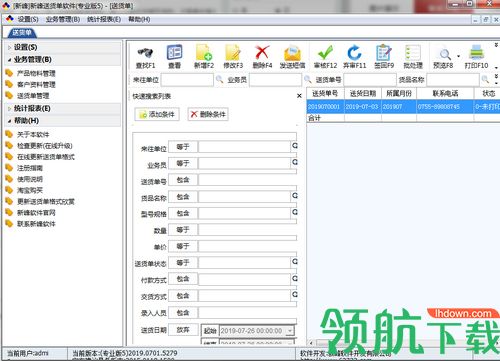This screenshot has width=500, height=361.
Task: Sort by the 联系电话 column header
Action: click(445, 94)
